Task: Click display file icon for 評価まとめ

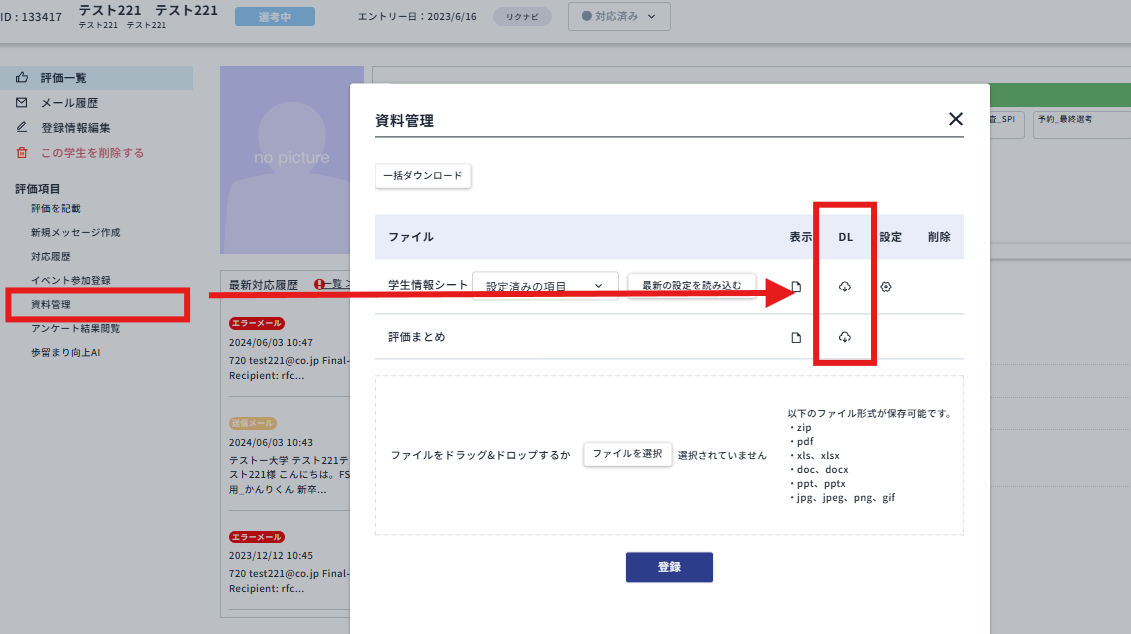Action: pyautogui.click(x=796, y=337)
